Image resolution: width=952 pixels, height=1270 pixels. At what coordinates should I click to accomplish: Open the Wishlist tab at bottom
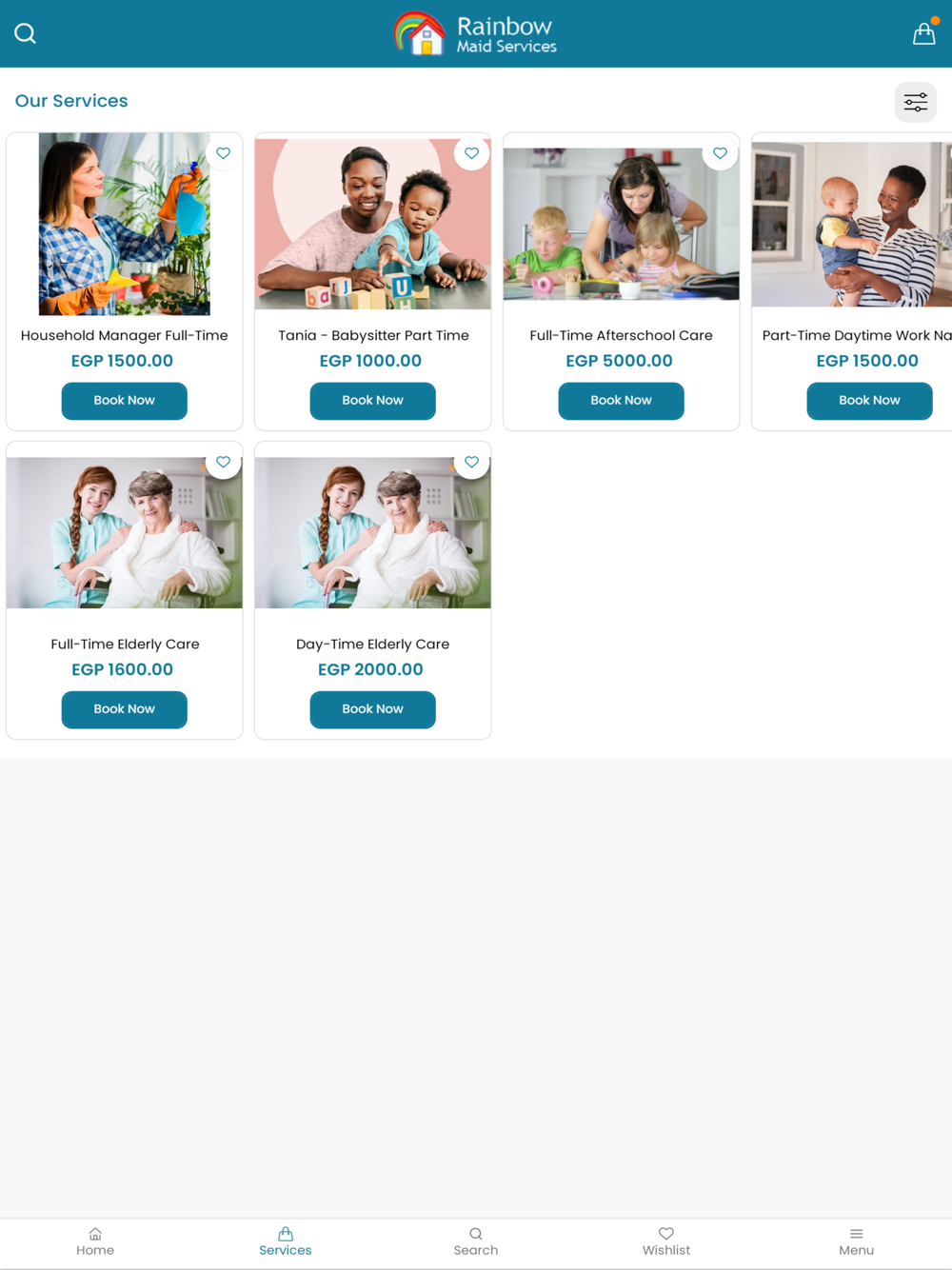pos(666,1242)
